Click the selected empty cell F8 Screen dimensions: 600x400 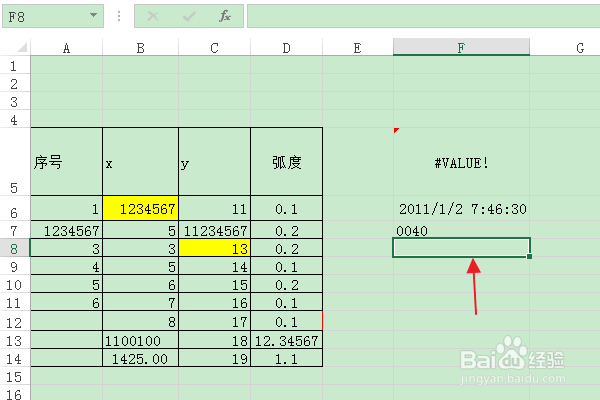coord(461,248)
